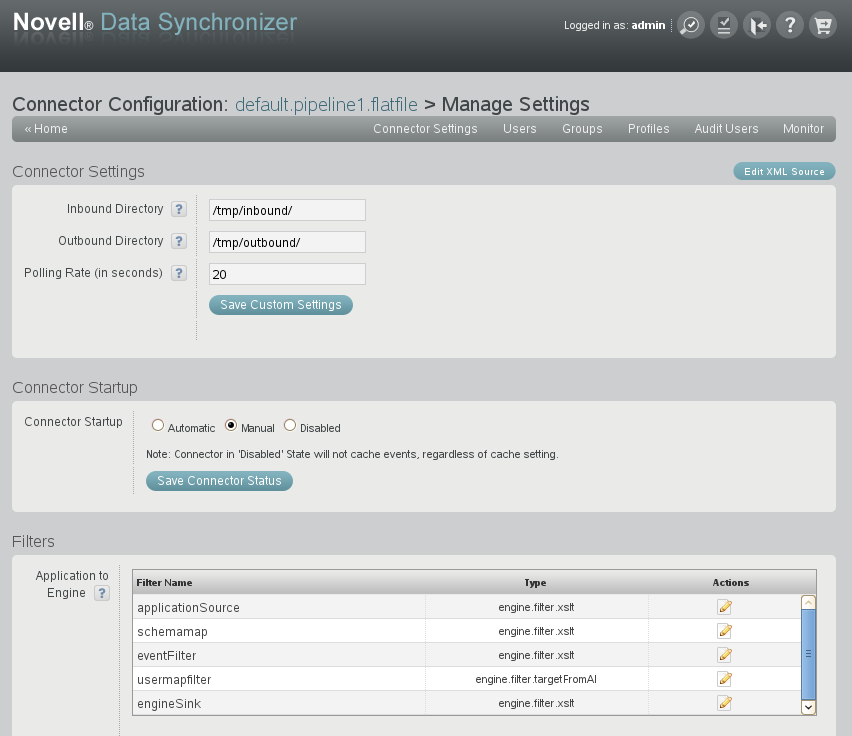
Task: Click the shopping cart icon in header
Action: (x=822, y=25)
